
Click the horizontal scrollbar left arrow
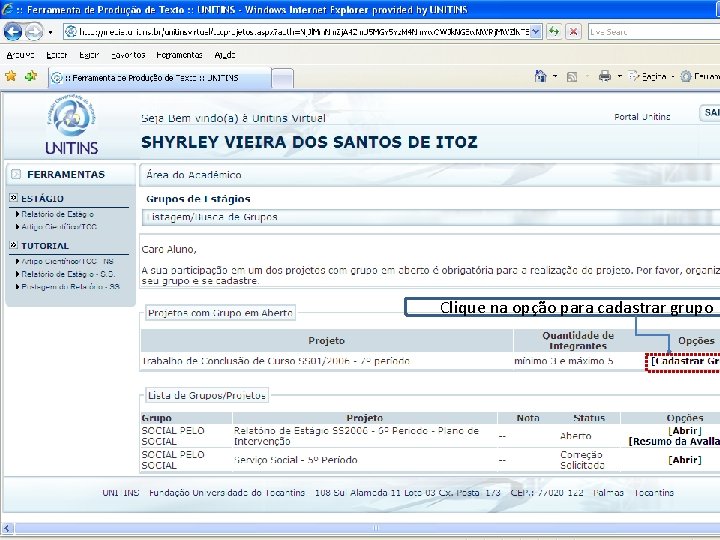(7, 528)
